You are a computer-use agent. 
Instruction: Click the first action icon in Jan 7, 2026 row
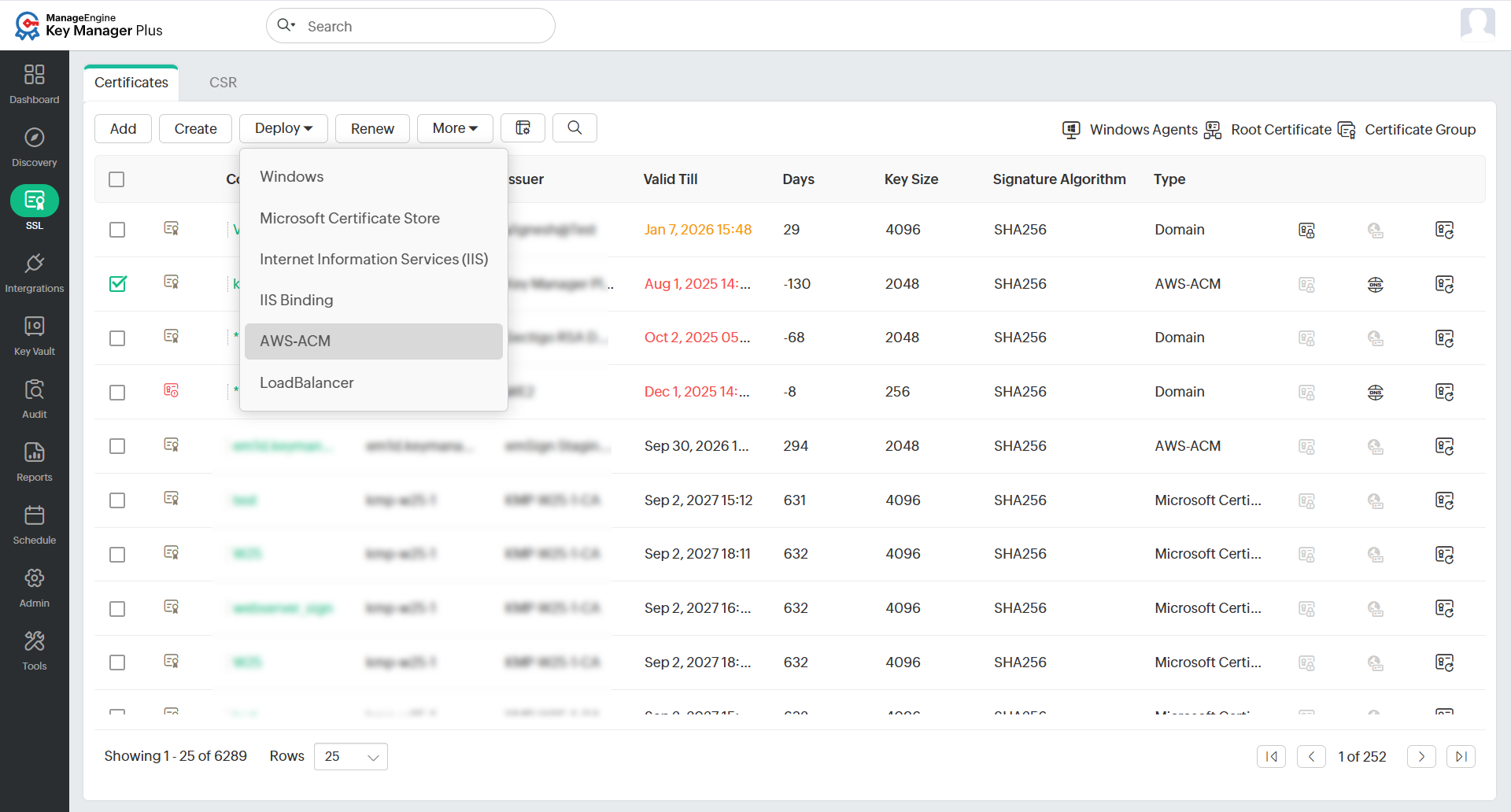[x=1306, y=230]
